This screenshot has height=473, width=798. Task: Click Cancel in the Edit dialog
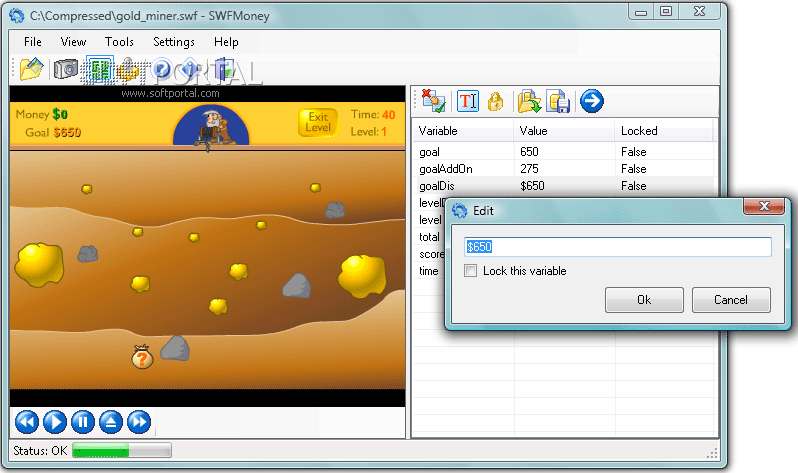pos(731,300)
